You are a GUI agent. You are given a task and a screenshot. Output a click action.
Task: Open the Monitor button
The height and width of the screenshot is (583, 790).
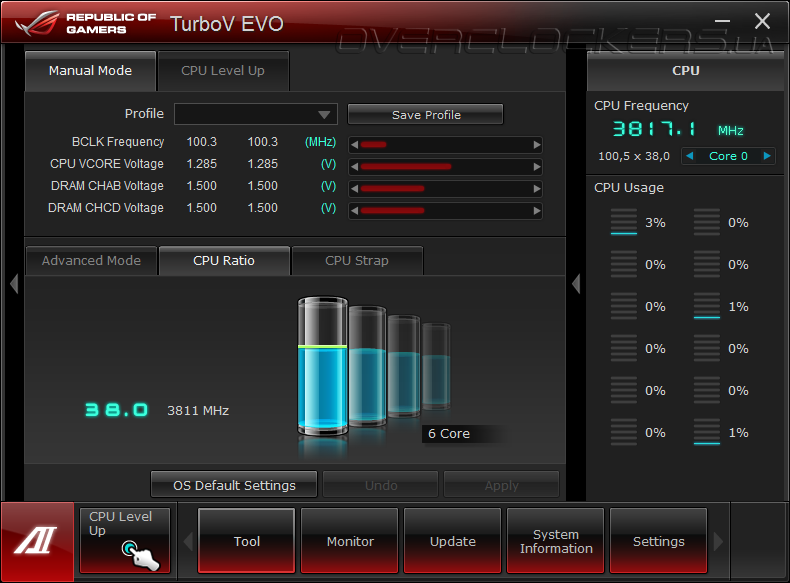[350, 541]
